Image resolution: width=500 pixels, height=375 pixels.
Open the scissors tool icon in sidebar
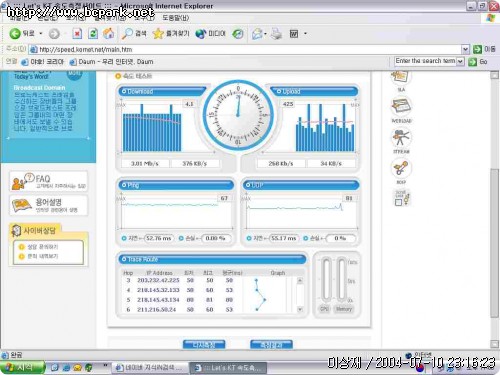tap(401, 168)
